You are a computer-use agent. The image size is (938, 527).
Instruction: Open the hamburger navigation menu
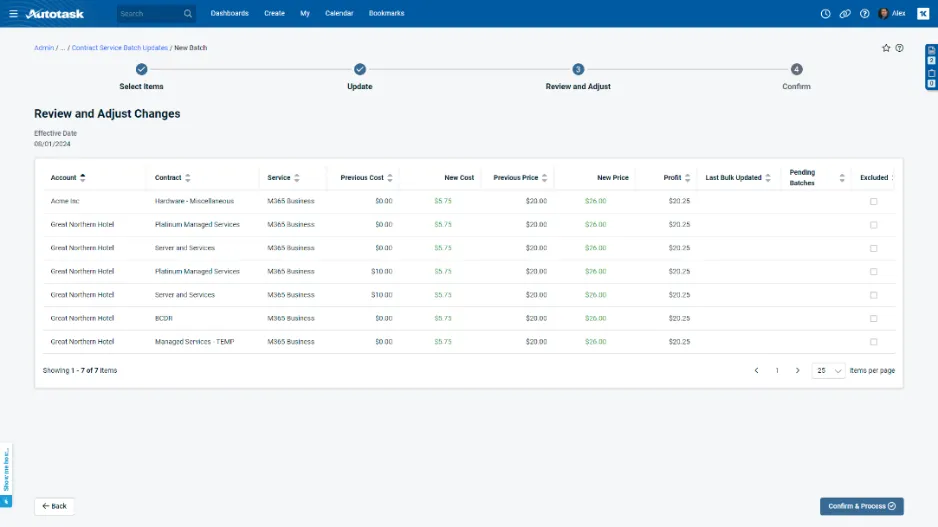click(13, 14)
